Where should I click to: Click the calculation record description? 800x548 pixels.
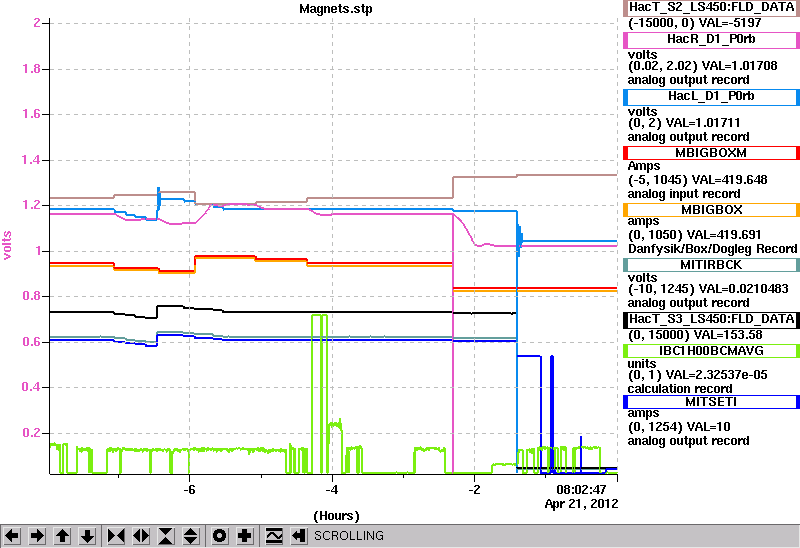point(680,389)
